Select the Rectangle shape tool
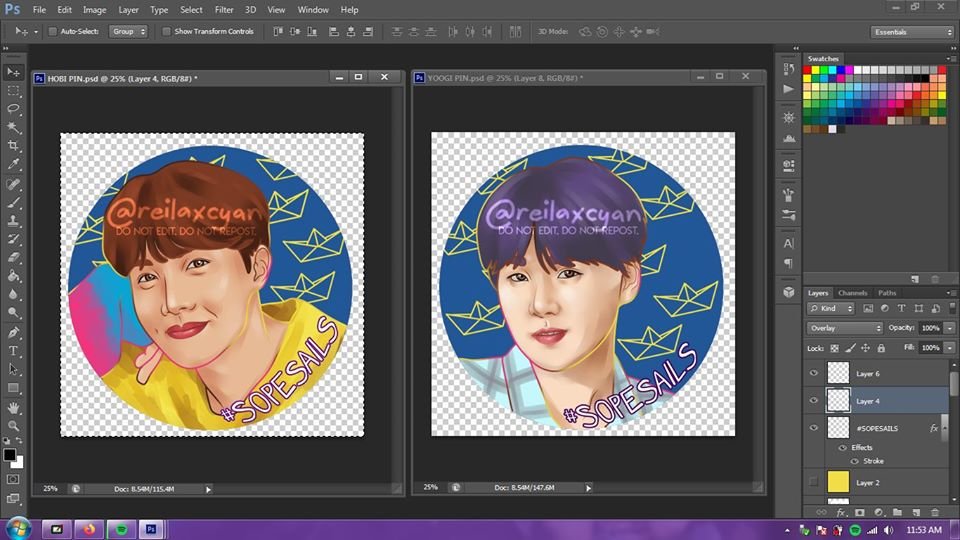 [x=13, y=388]
